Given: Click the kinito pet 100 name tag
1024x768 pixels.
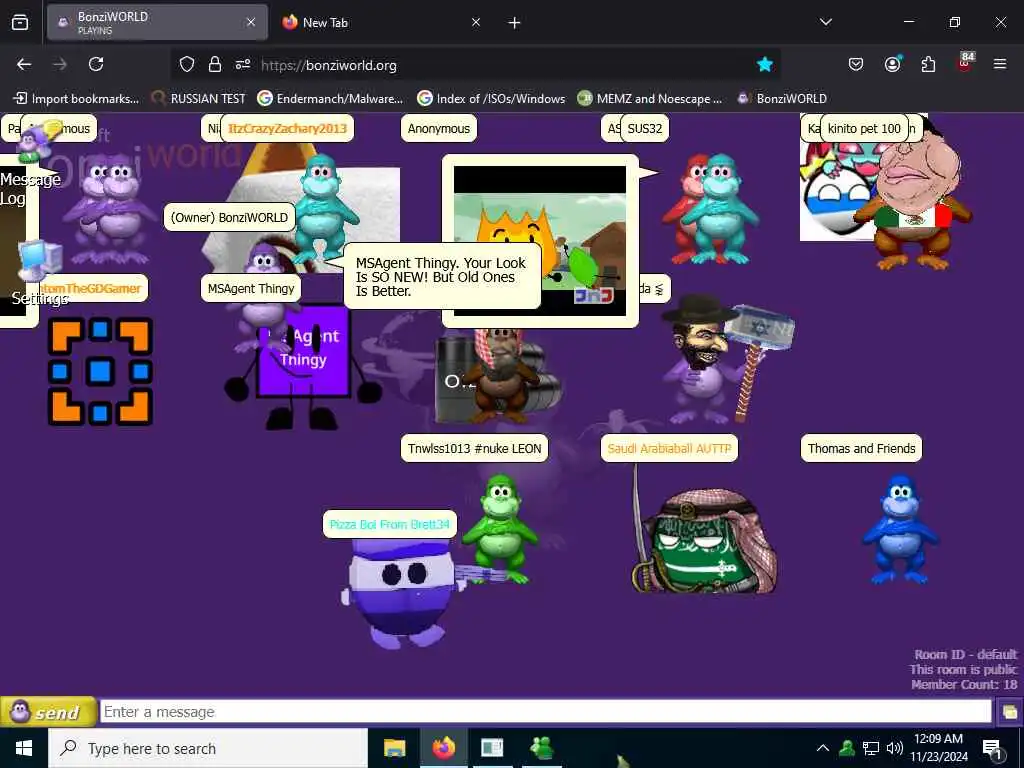Looking at the screenshot, I should click(x=864, y=129).
